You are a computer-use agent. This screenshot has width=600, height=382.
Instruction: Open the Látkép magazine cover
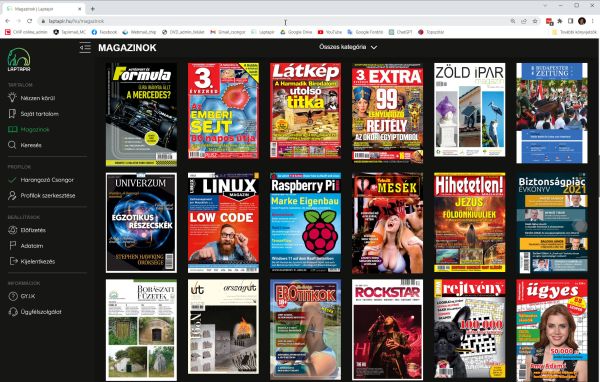tap(305, 111)
